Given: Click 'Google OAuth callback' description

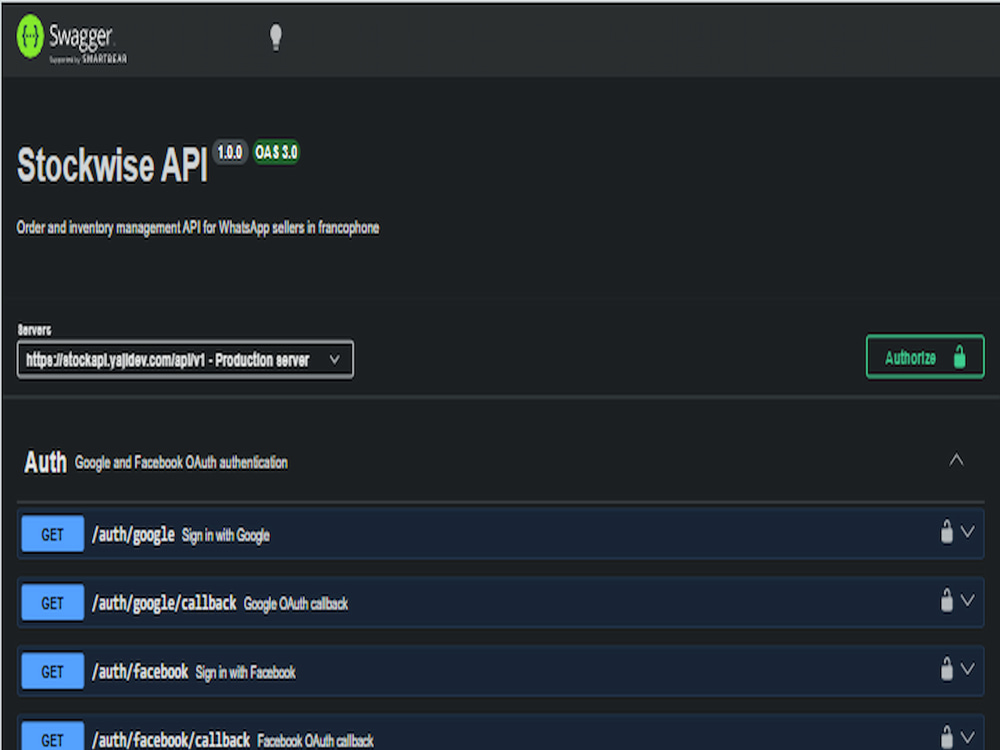Looking at the screenshot, I should [x=296, y=604].
